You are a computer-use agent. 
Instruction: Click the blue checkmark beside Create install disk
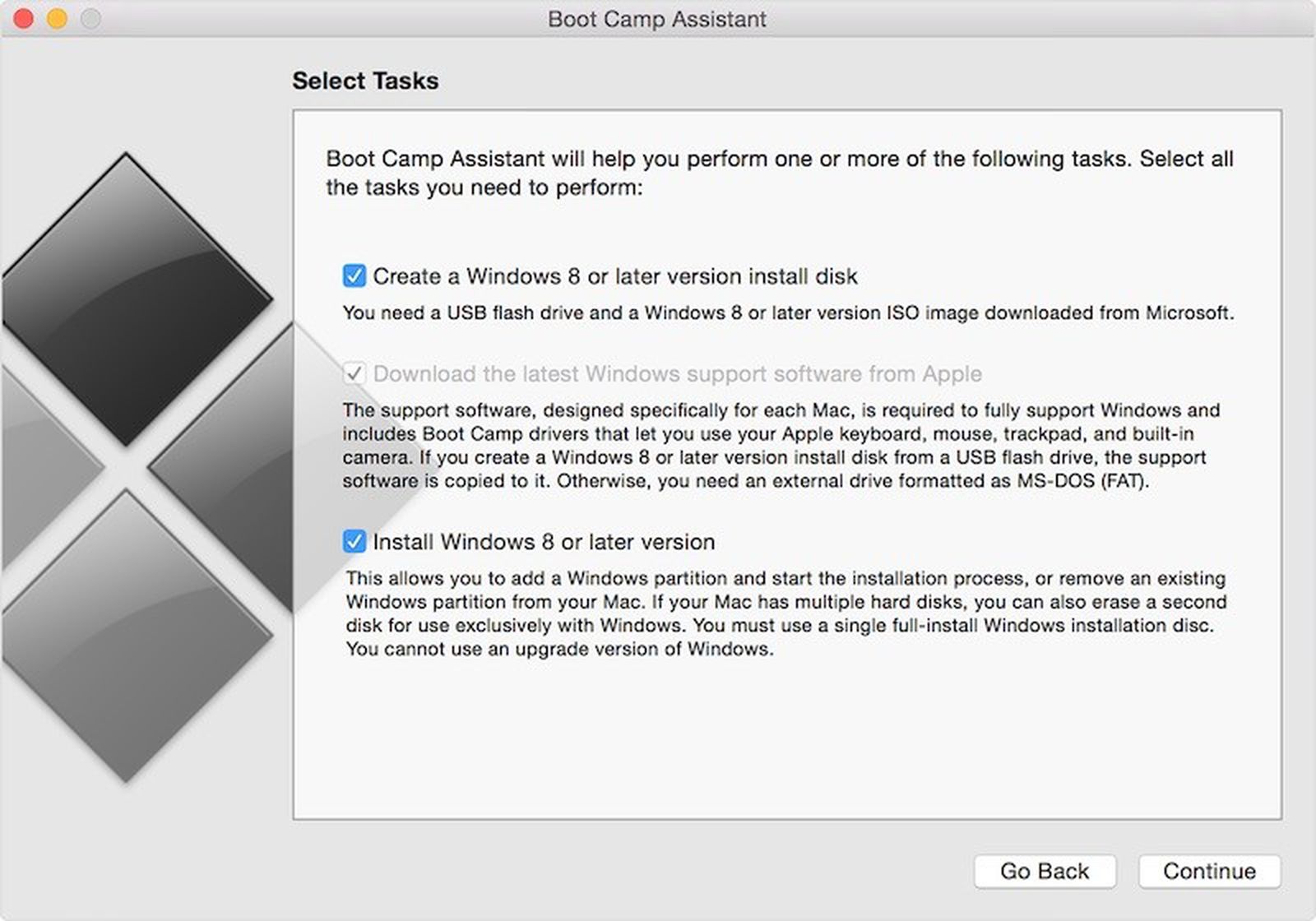point(353,276)
